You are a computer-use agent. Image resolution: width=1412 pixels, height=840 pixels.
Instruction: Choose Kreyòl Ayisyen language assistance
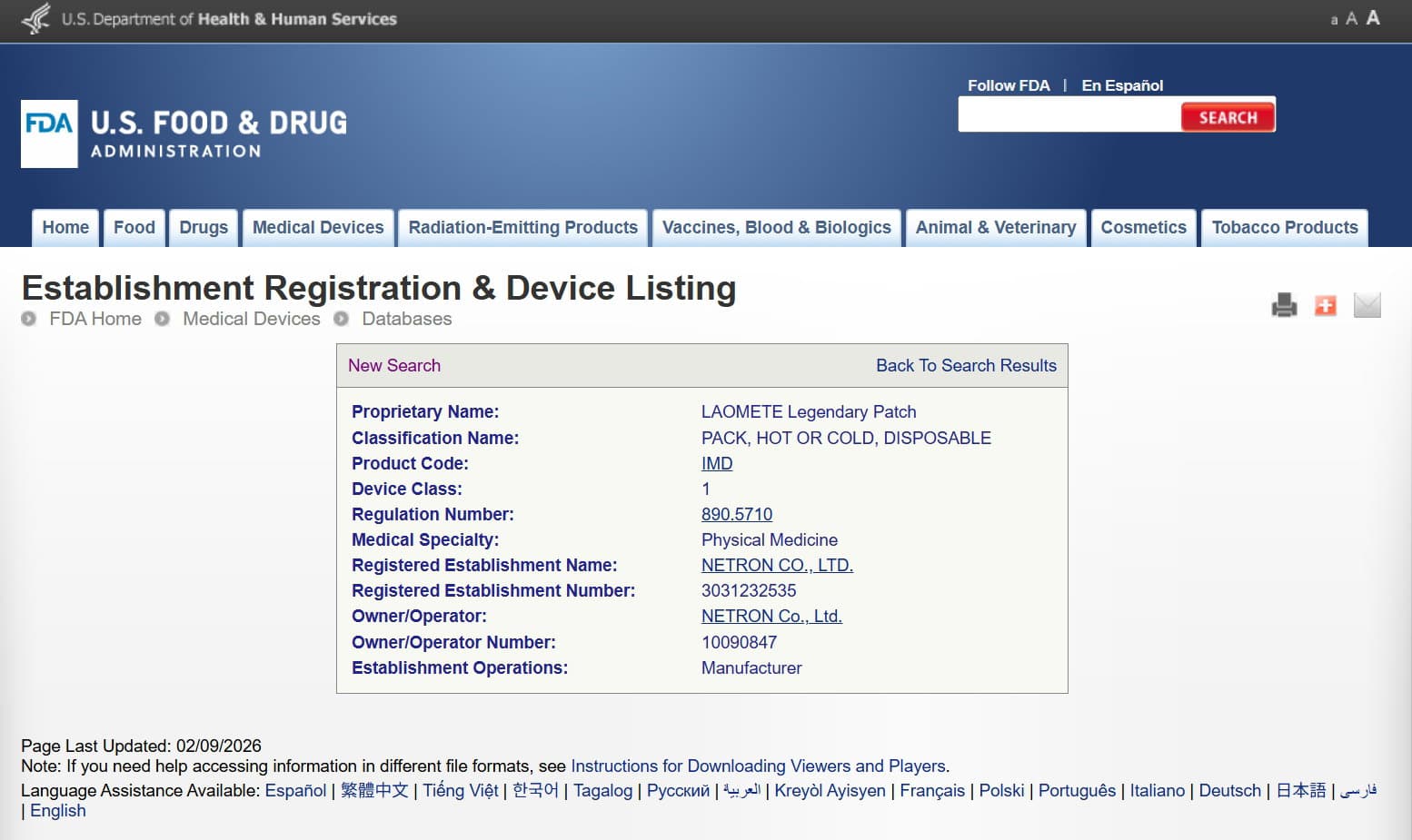click(x=830, y=790)
